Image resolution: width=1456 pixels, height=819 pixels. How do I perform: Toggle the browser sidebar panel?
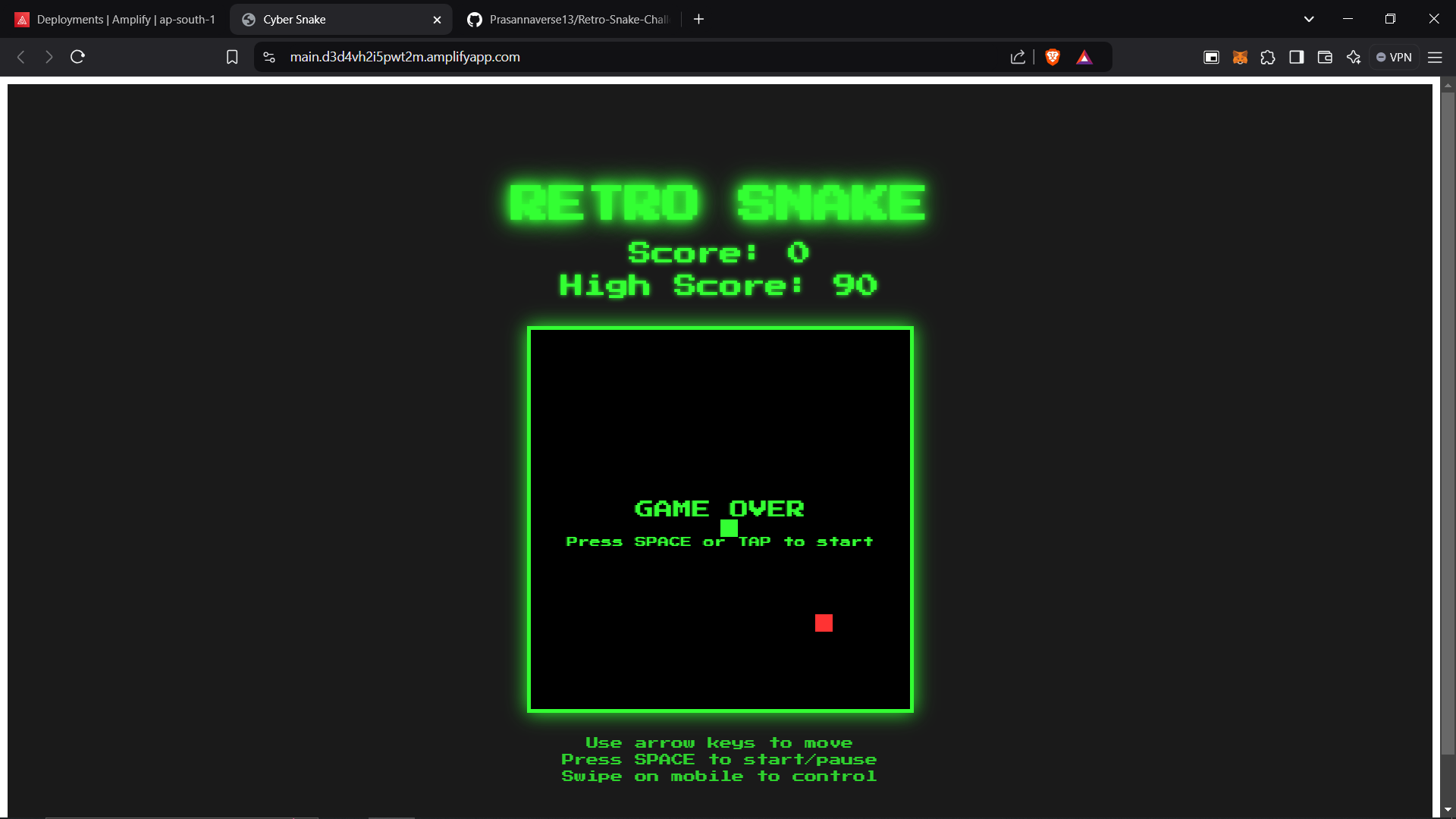[x=1297, y=57]
